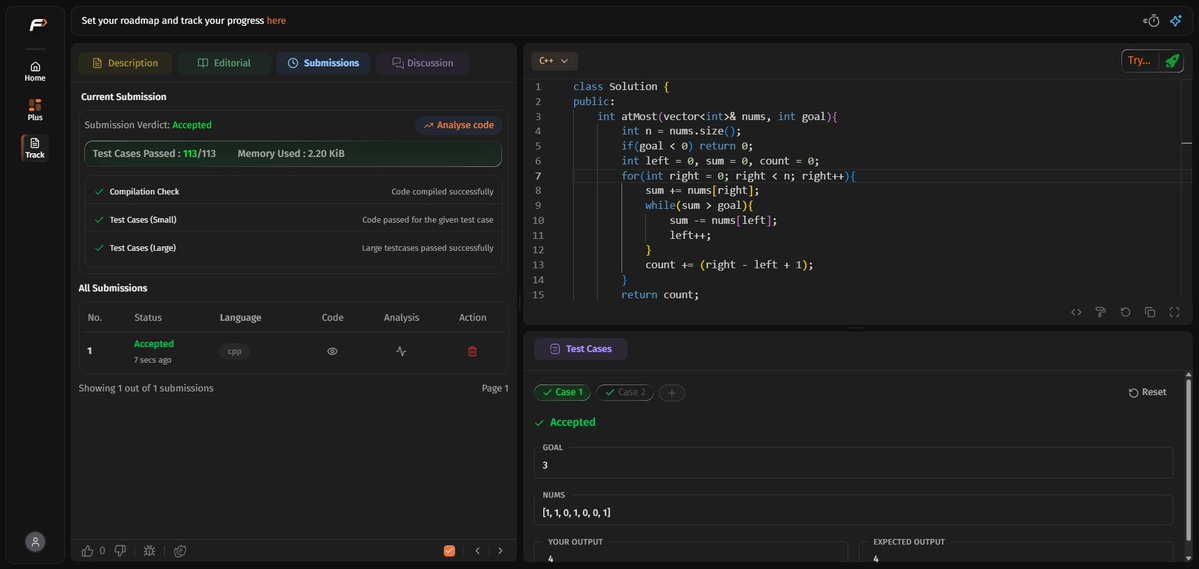Screen dimensions: 1199x569
Task: Click the 'Compilation Check' row
Action: (294, 191)
